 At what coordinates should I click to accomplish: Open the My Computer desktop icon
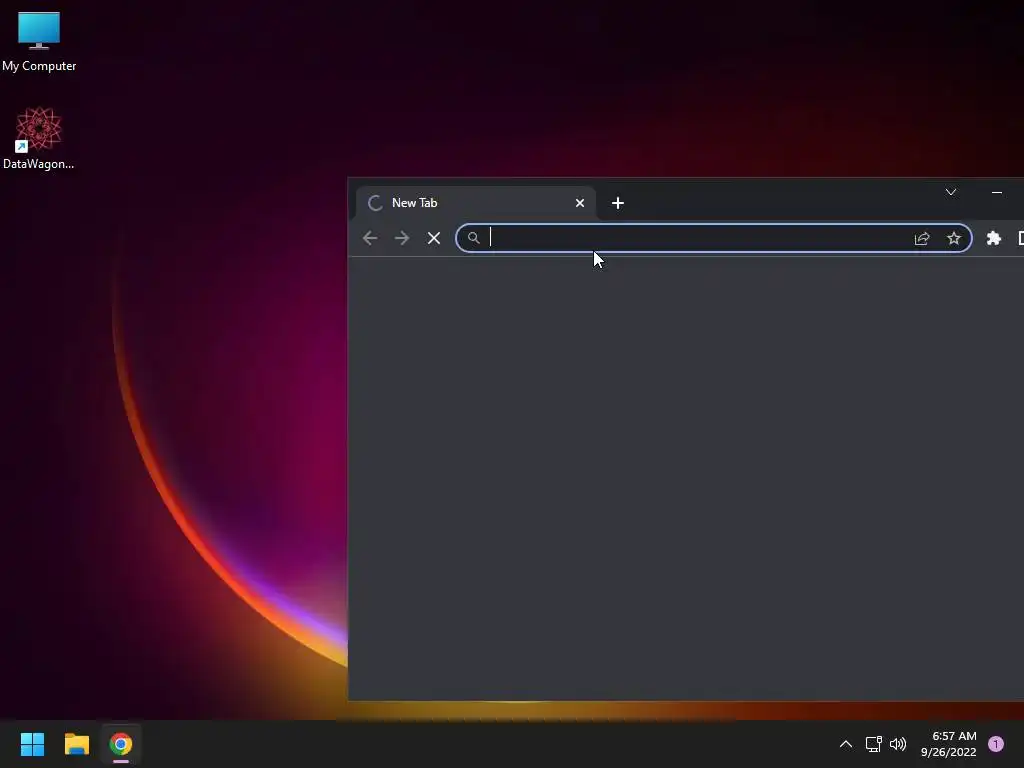pos(39,41)
